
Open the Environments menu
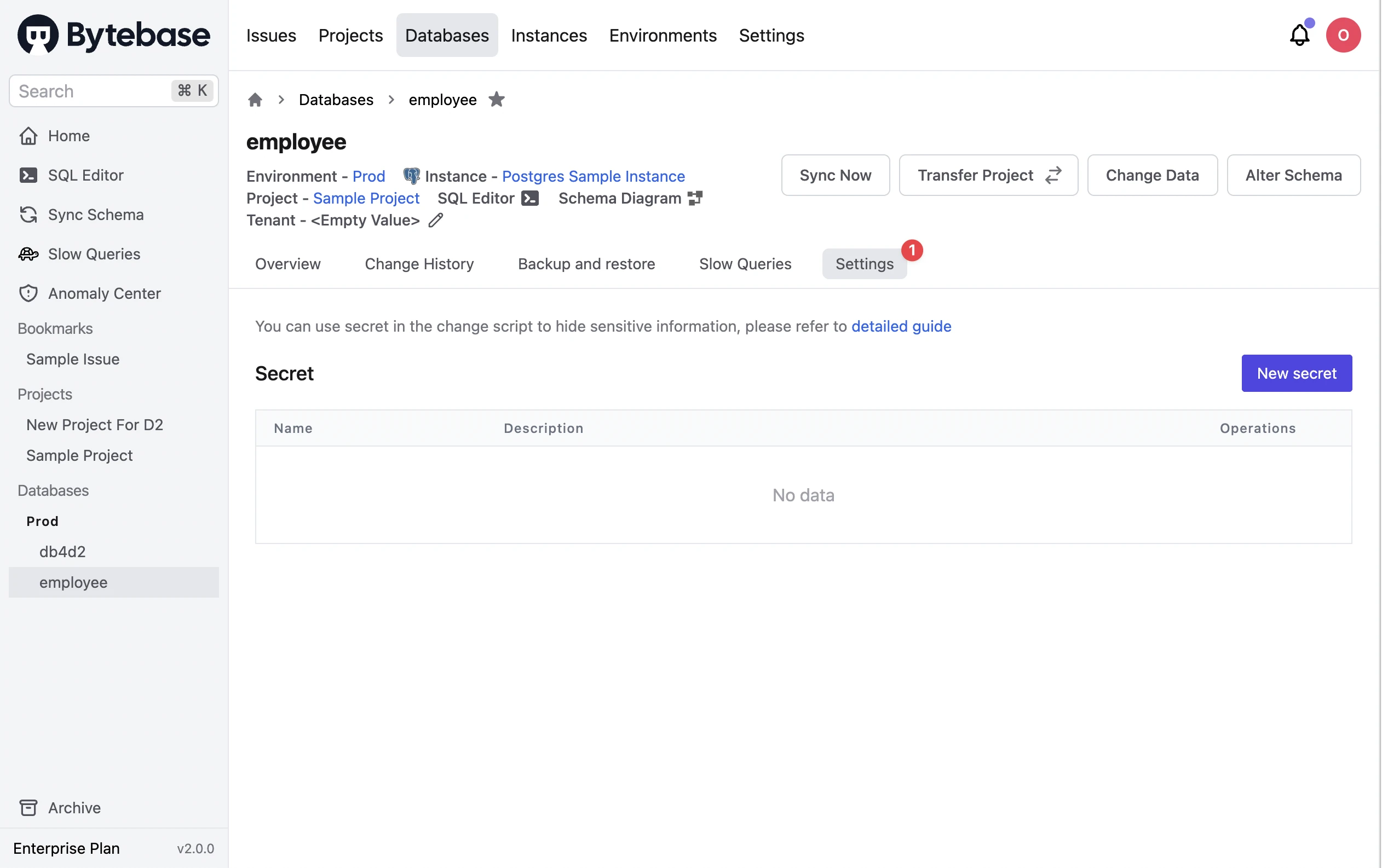point(663,35)
